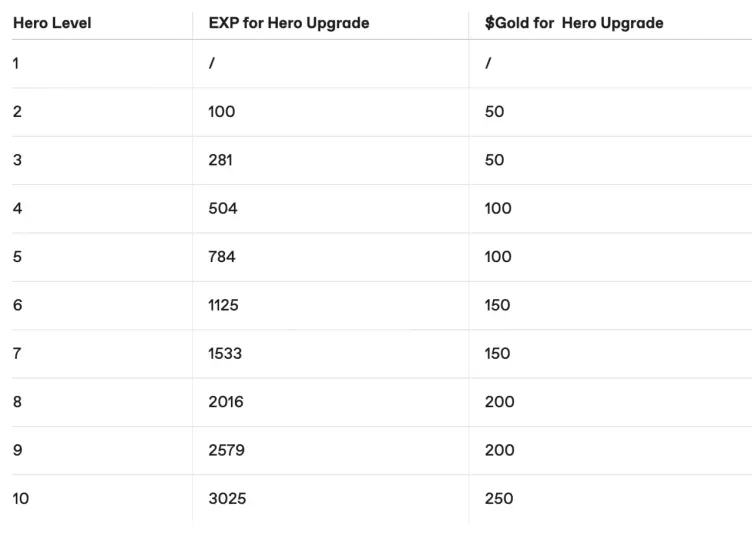Select the EXP value 281 cell

[x=220, y=160]
